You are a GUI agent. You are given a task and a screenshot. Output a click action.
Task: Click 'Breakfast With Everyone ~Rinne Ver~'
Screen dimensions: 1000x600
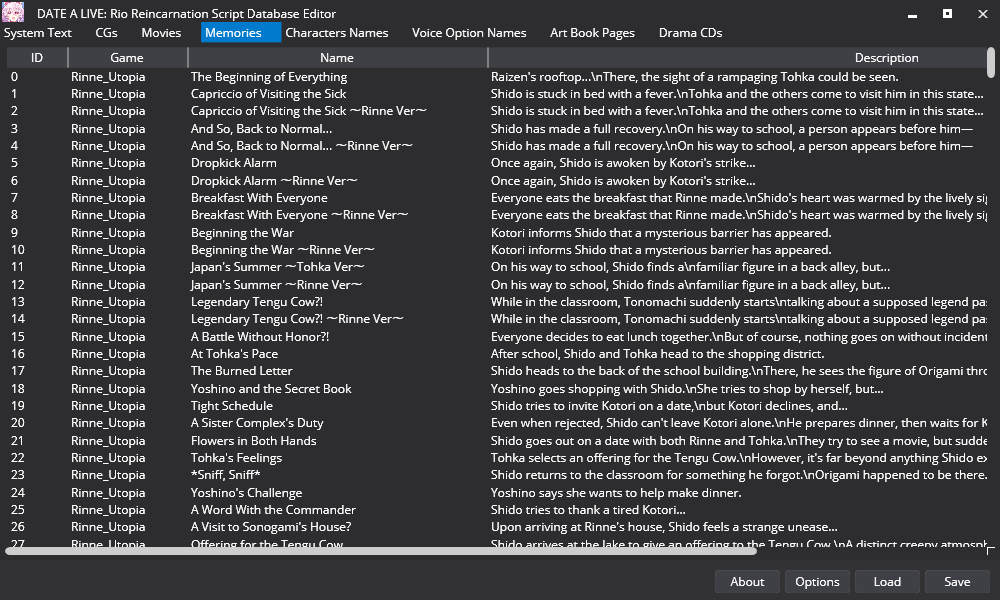tap(299, 215)
